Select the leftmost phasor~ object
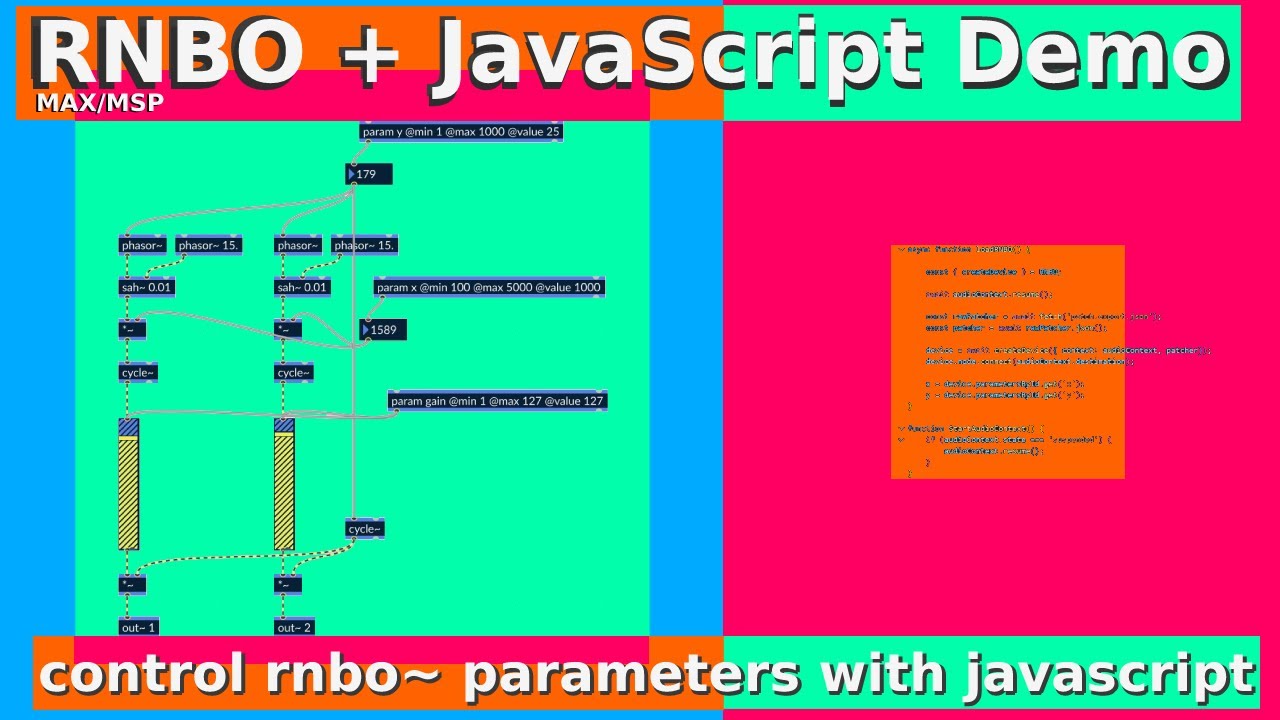This screenshot has height=720, width=1280. coord(141,244)
